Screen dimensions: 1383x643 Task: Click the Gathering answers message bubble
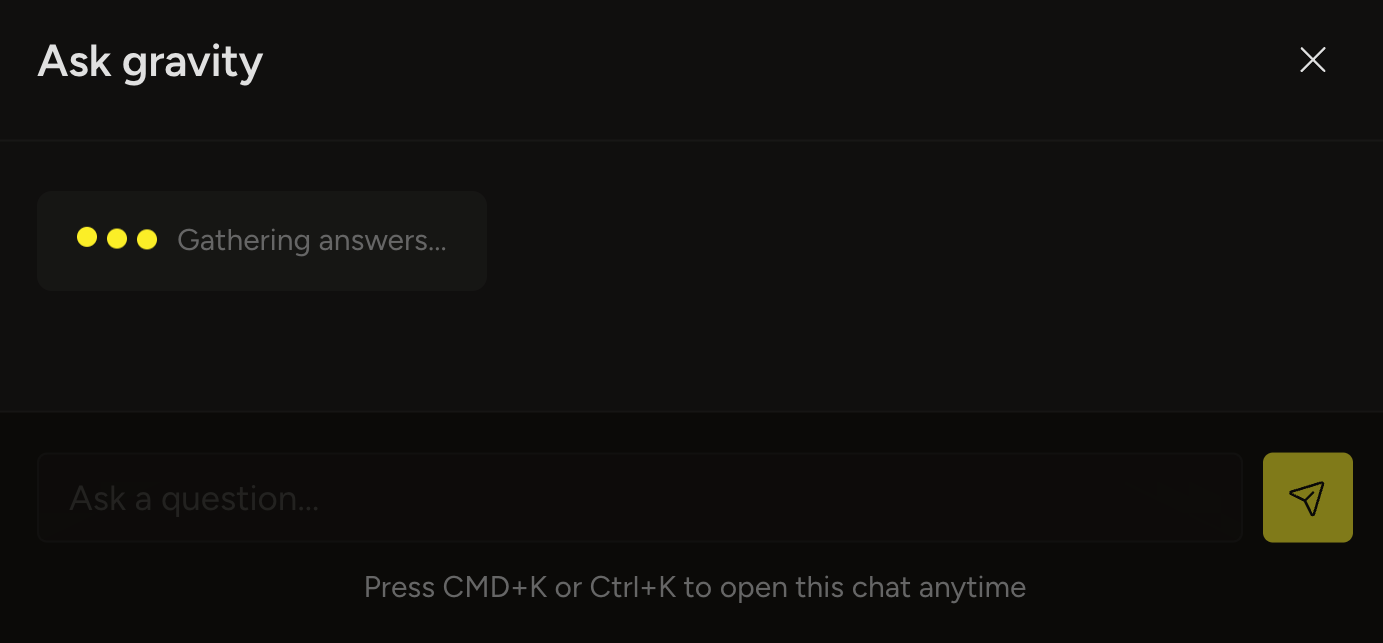click(262, 241)
